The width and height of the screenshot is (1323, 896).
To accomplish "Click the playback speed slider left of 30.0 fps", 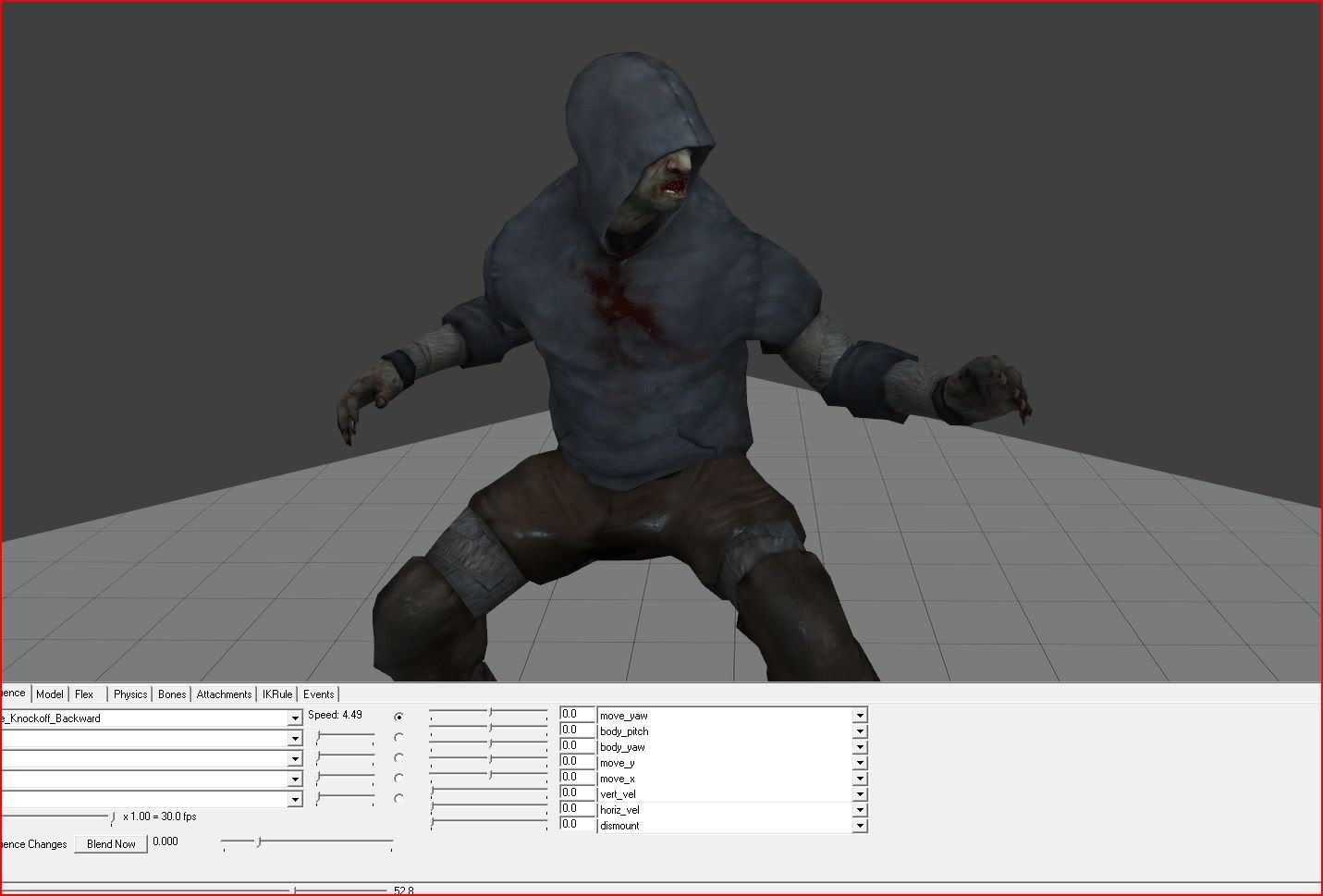I will pyautogui.click(x=57, y=817).
